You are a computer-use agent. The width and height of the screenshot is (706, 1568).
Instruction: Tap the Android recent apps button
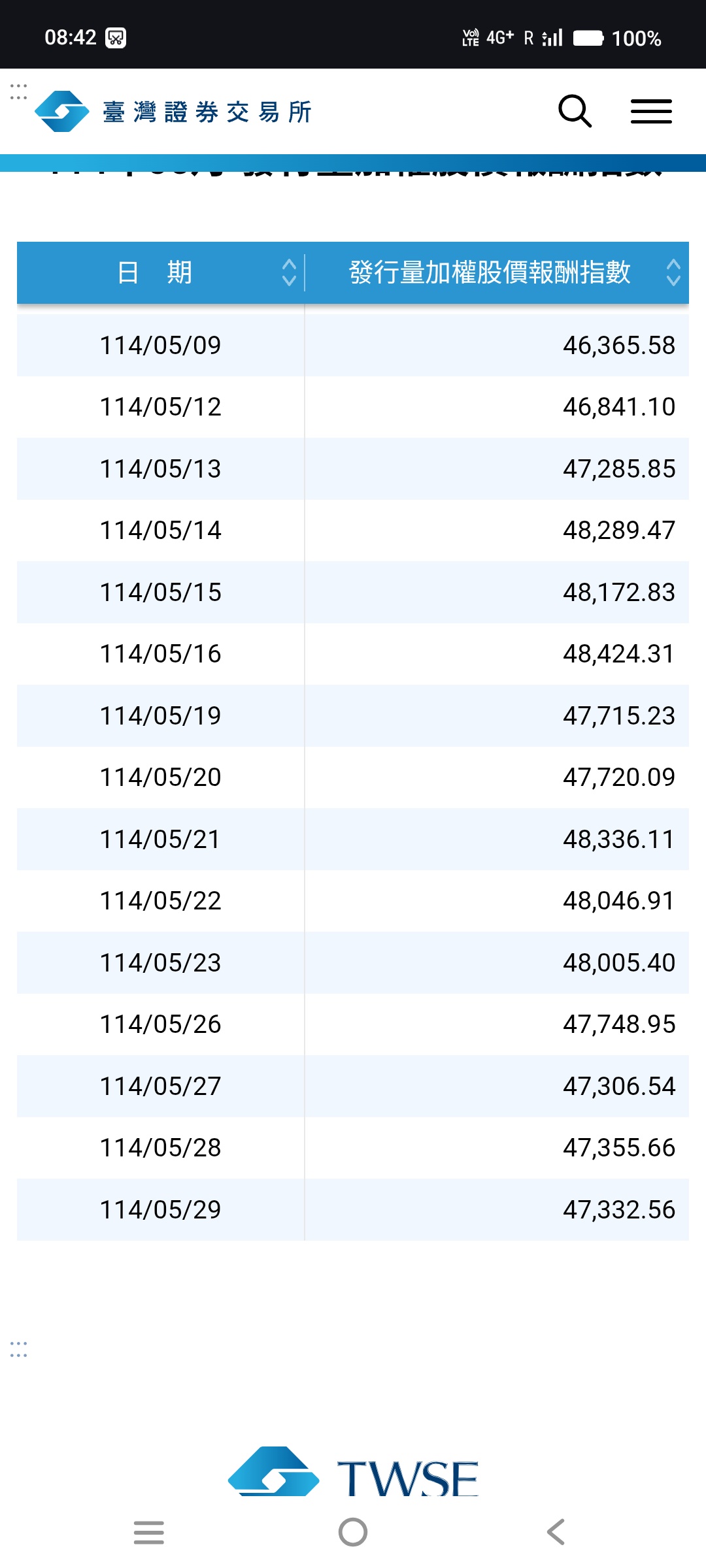pos(149,1532)
